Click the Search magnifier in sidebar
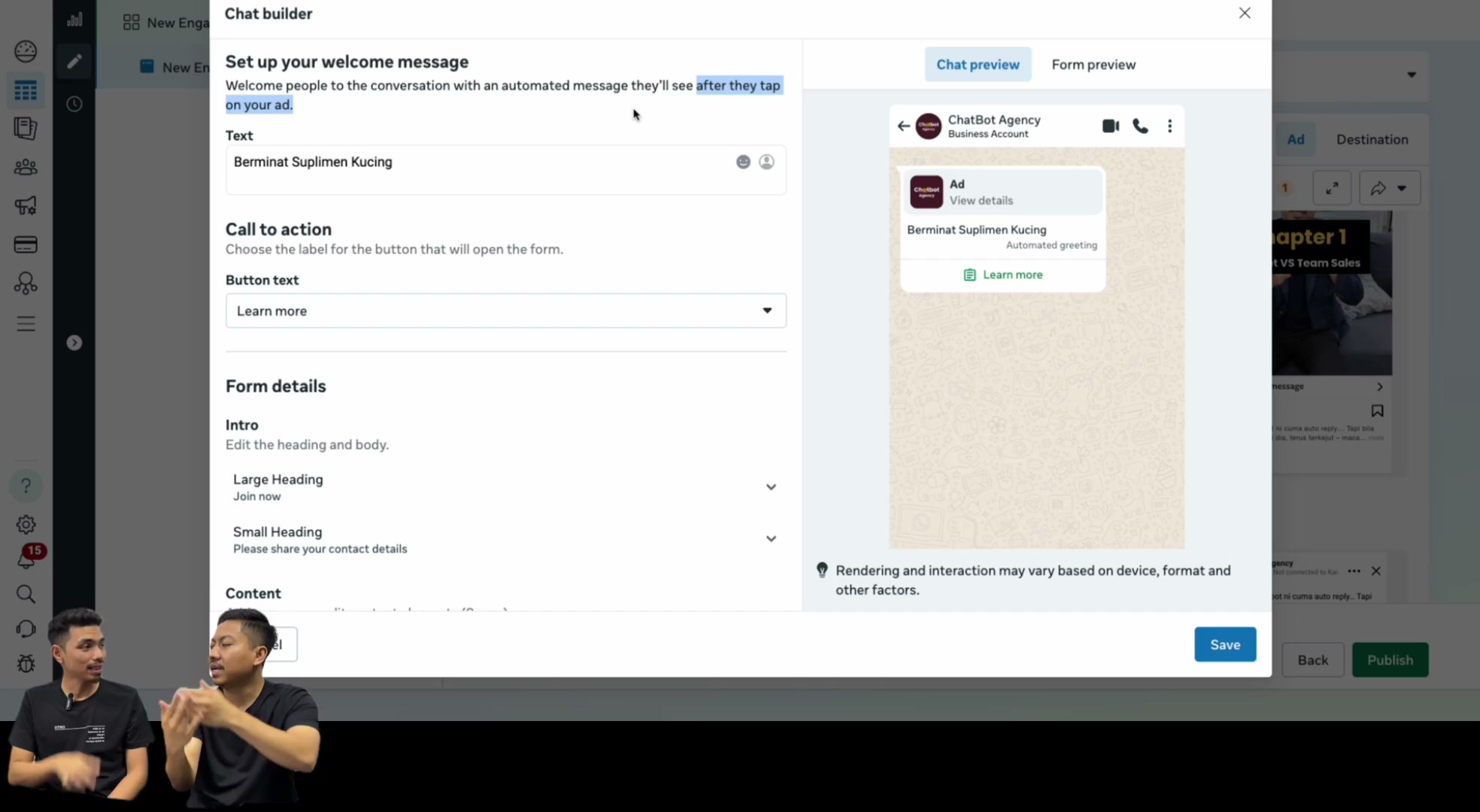 pos(26,594)
